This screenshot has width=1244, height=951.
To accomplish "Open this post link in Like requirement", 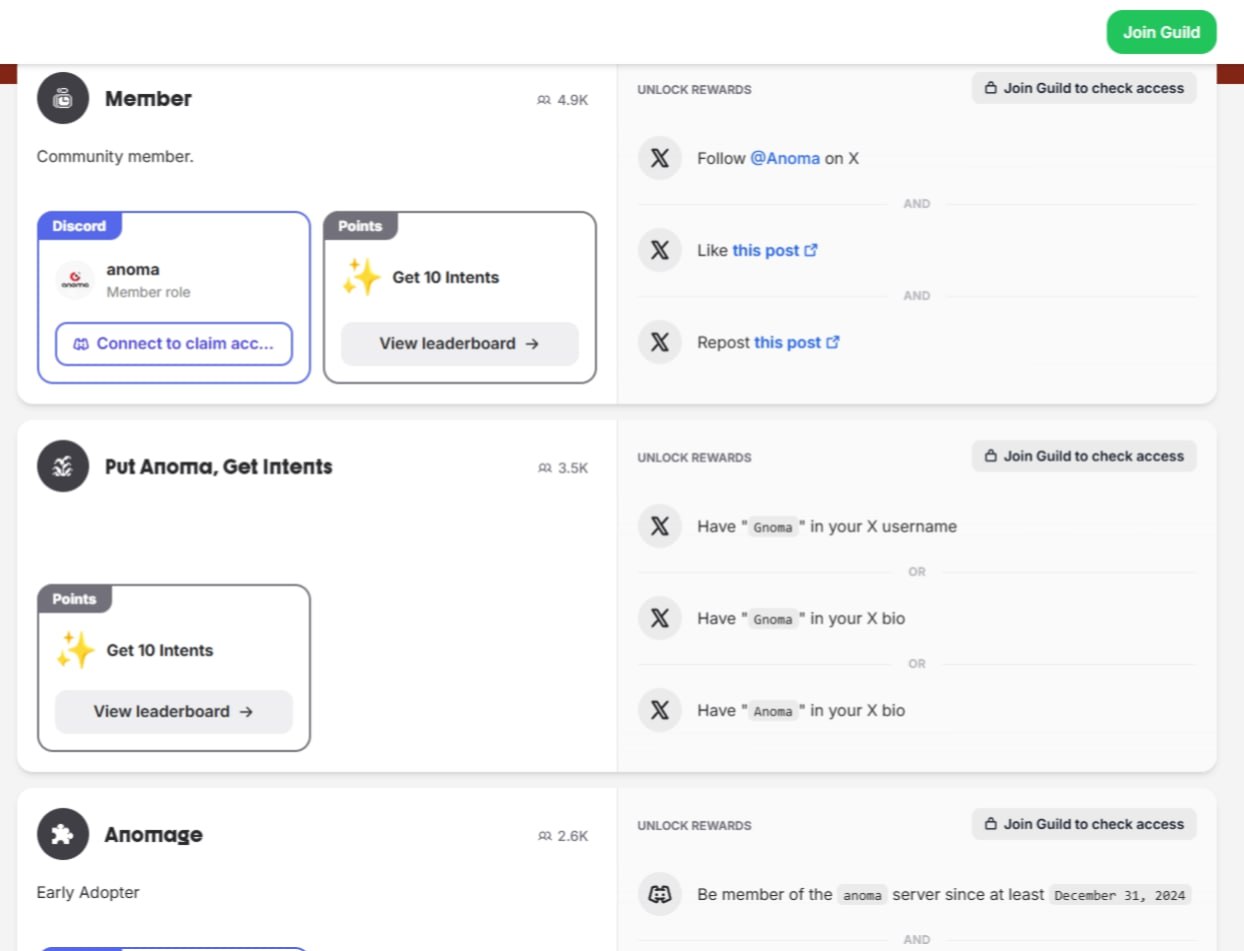I will point(775,250).
